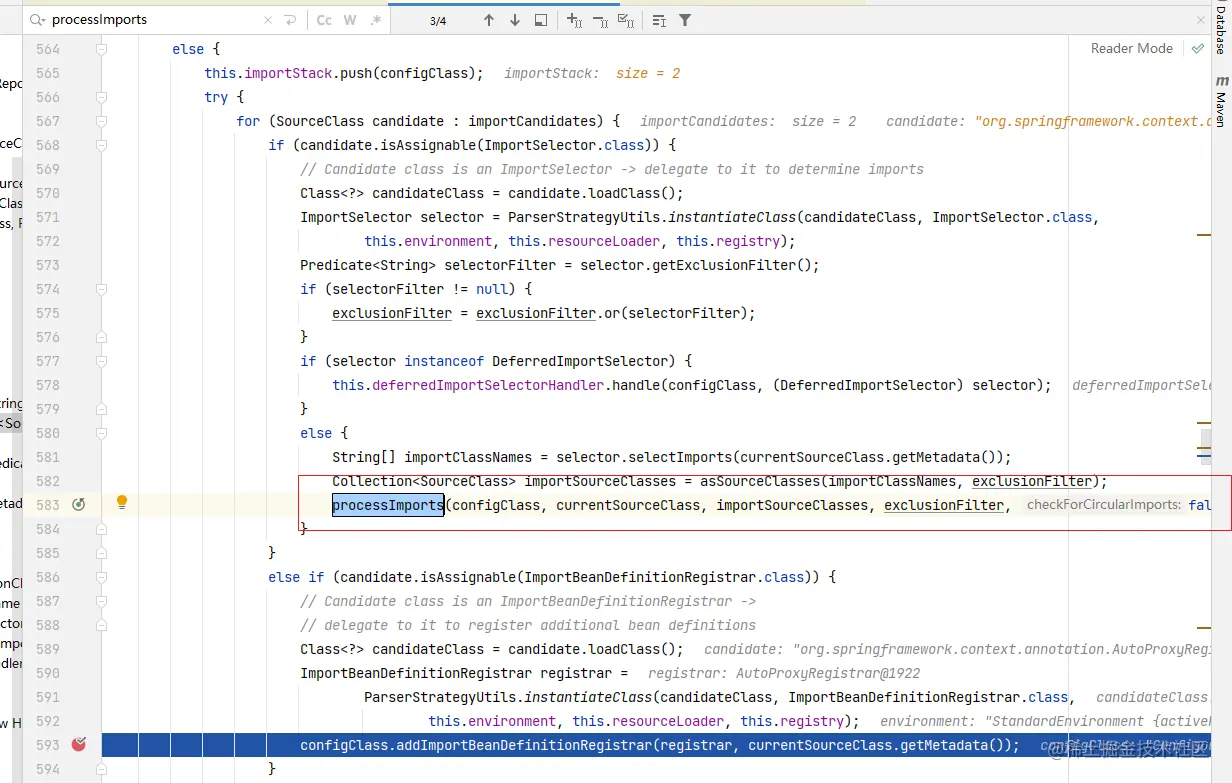
Task: Toggle Words (W) search option
Action: [350, 20]
